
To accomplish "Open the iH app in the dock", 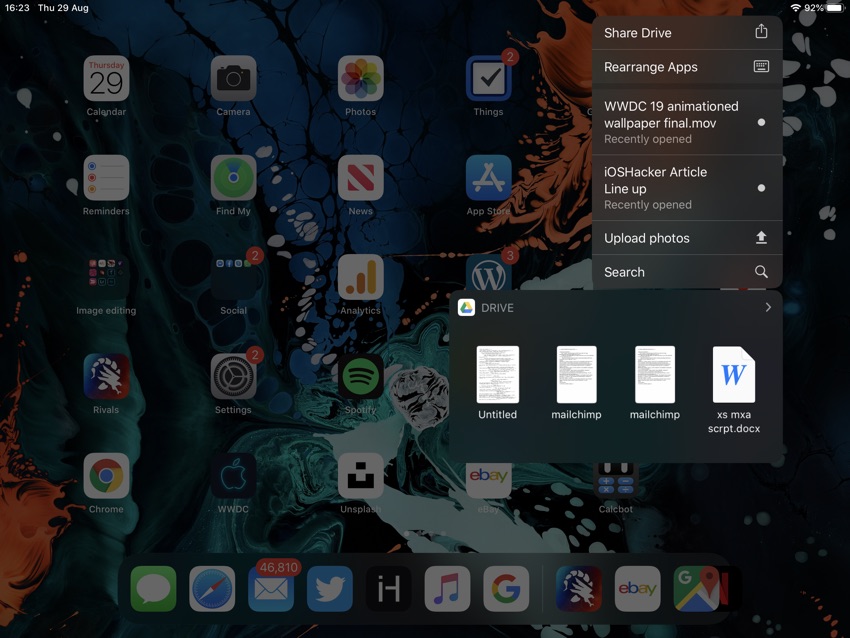I will [389, 589].
